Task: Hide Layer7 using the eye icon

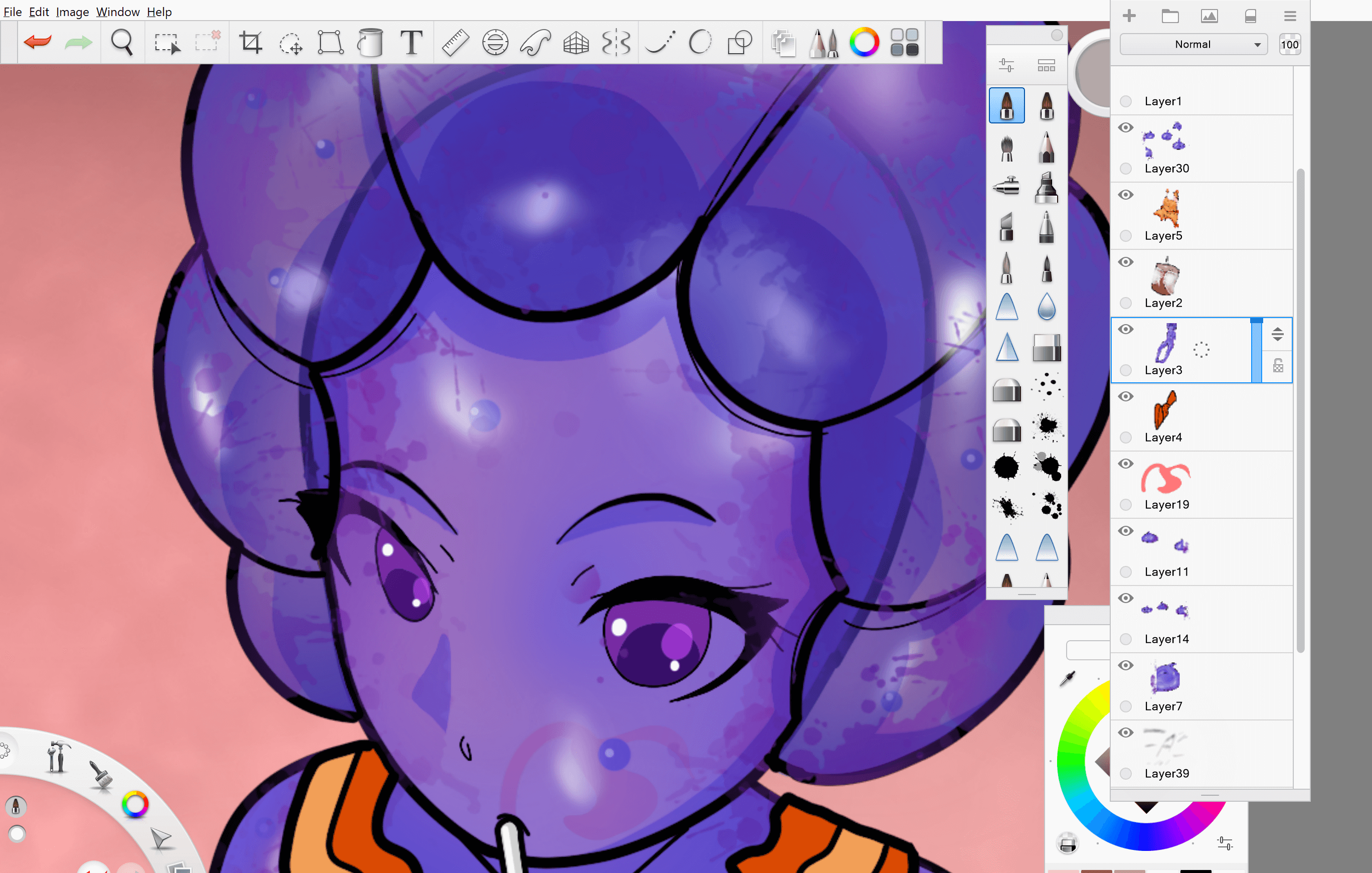Action: (x=1125, y=666)
